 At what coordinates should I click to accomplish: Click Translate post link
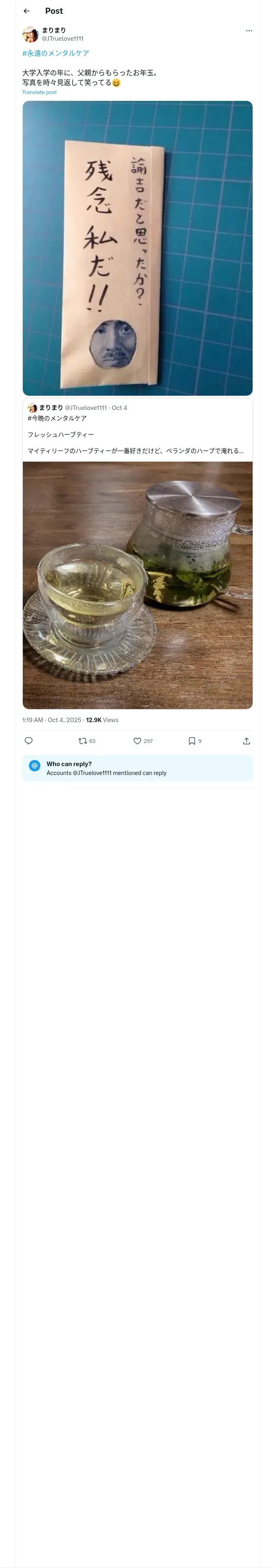pos(40,92)
